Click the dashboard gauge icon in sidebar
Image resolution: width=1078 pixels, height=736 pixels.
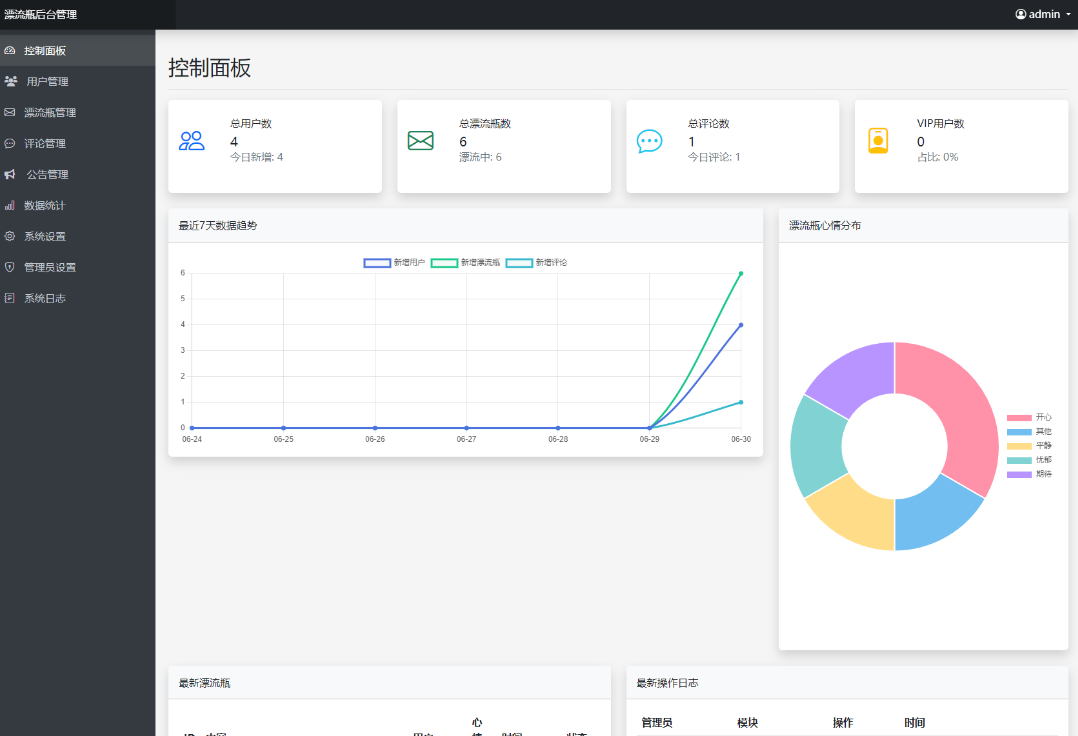(x=10, y=50)
